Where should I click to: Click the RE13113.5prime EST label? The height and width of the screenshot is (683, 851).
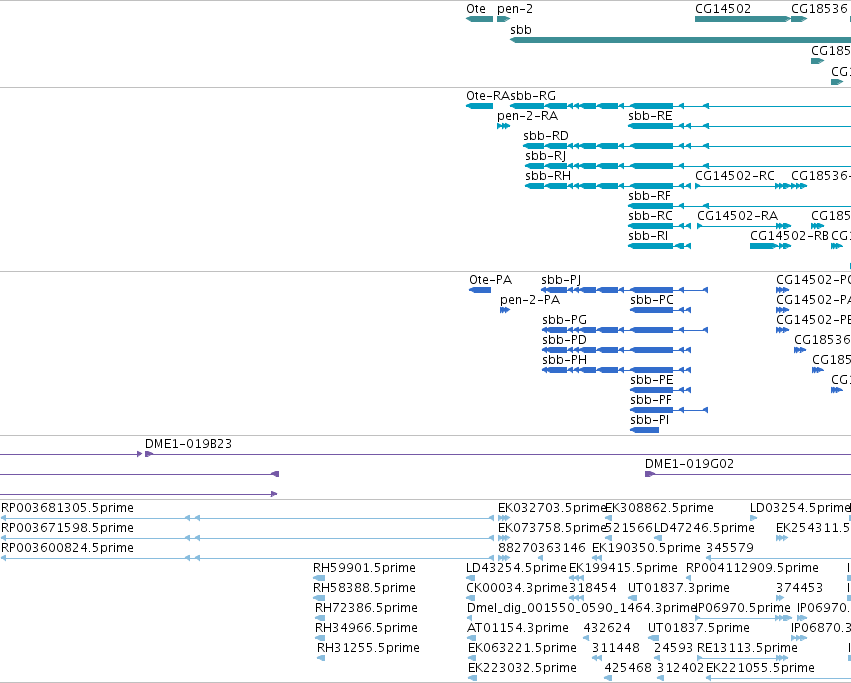747,649
